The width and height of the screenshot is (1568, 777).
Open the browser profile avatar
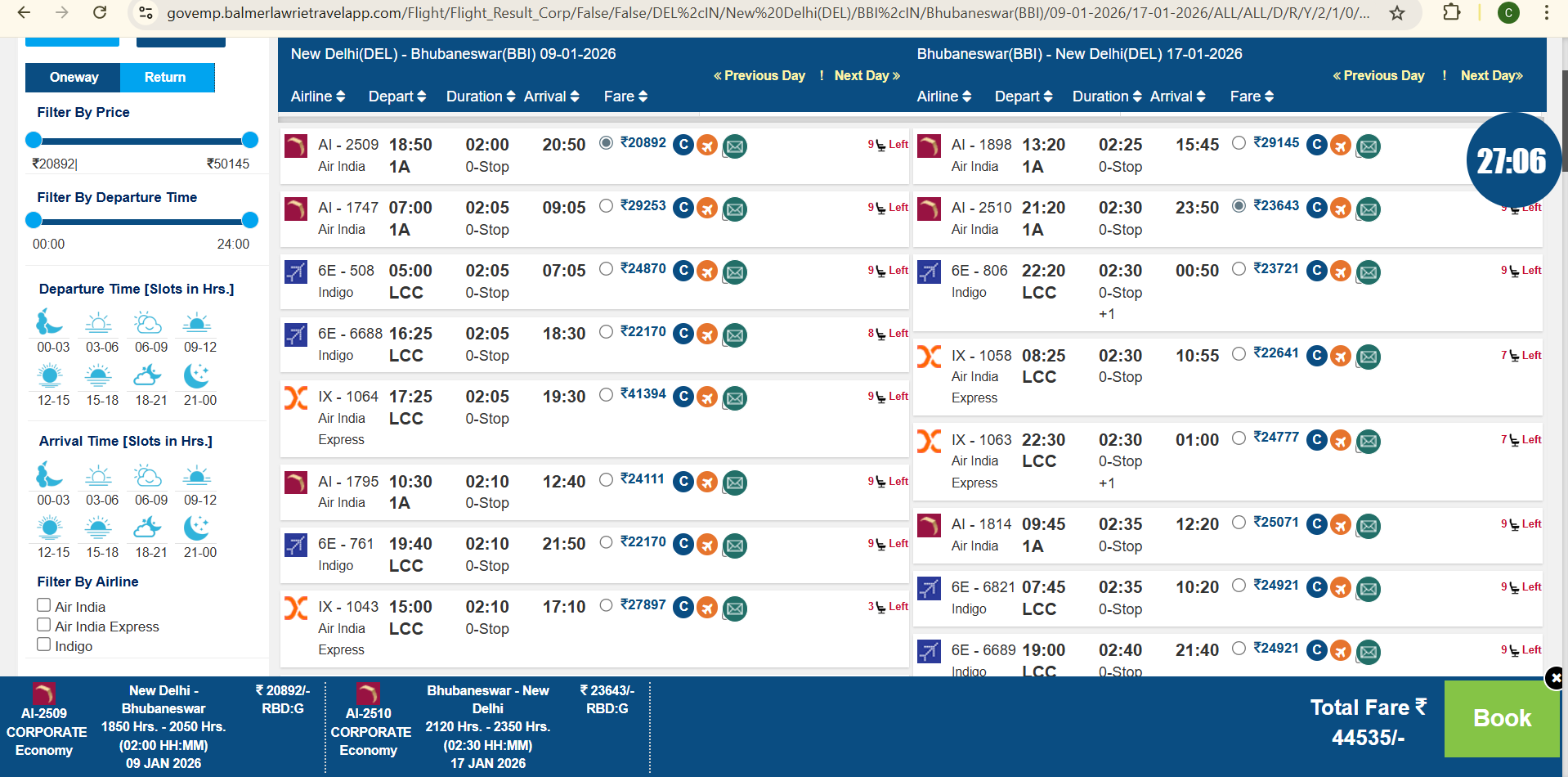point(1508,12)
